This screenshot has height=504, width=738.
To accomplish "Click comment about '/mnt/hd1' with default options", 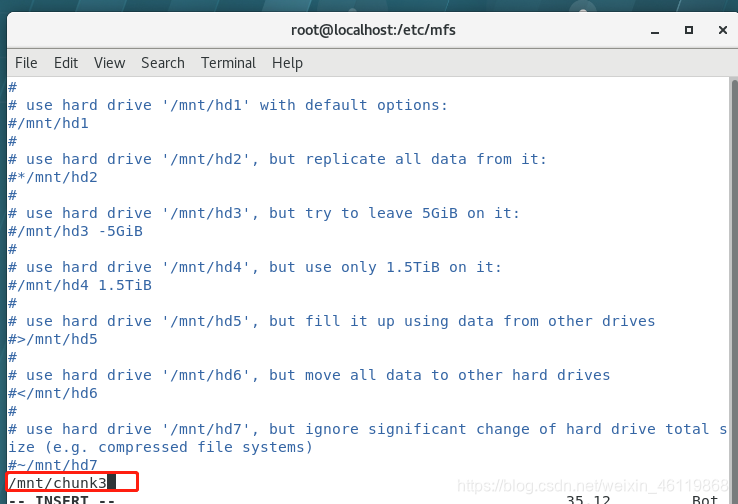I will 228,105.
